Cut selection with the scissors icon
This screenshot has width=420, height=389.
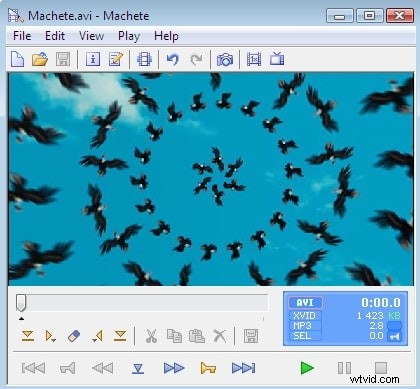pyautogui.click(x=151, y=336)
